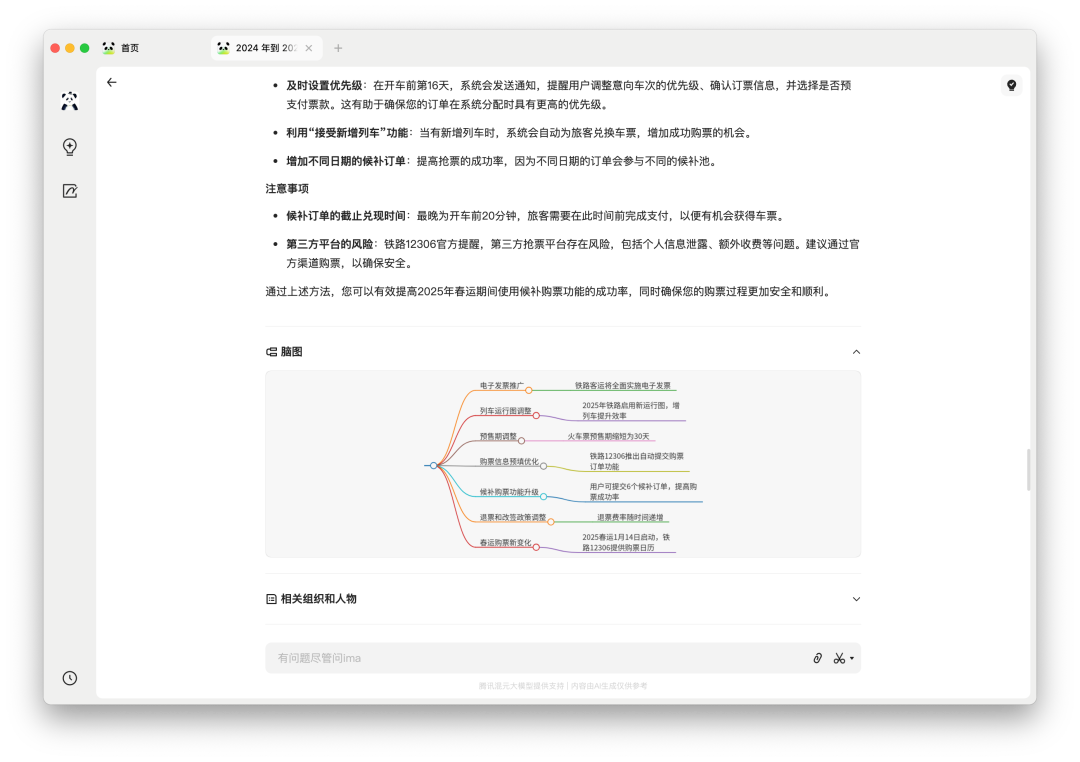Click bold text 第三方平台的风险
The image size is (1080, 762).
coord(330,245)
